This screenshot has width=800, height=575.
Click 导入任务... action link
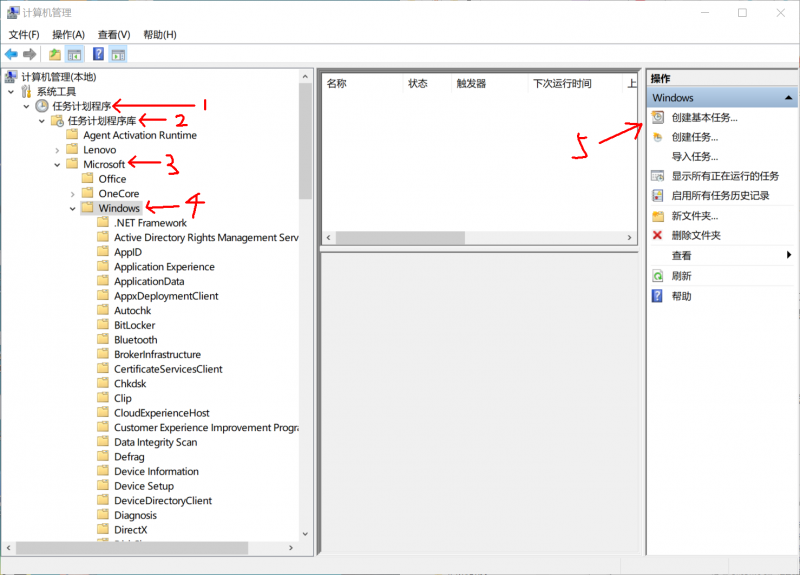(694, 157)
